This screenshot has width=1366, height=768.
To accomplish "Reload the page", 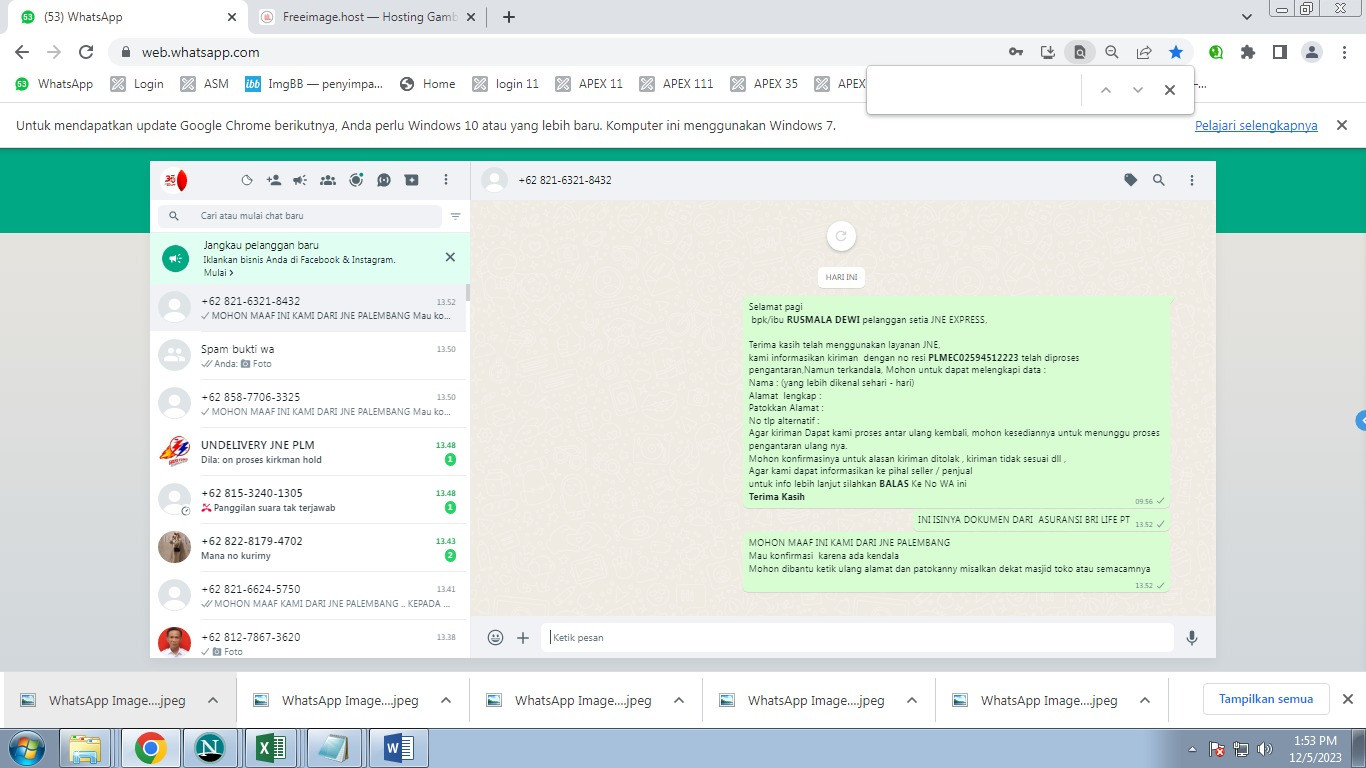I will coord(86,52).
